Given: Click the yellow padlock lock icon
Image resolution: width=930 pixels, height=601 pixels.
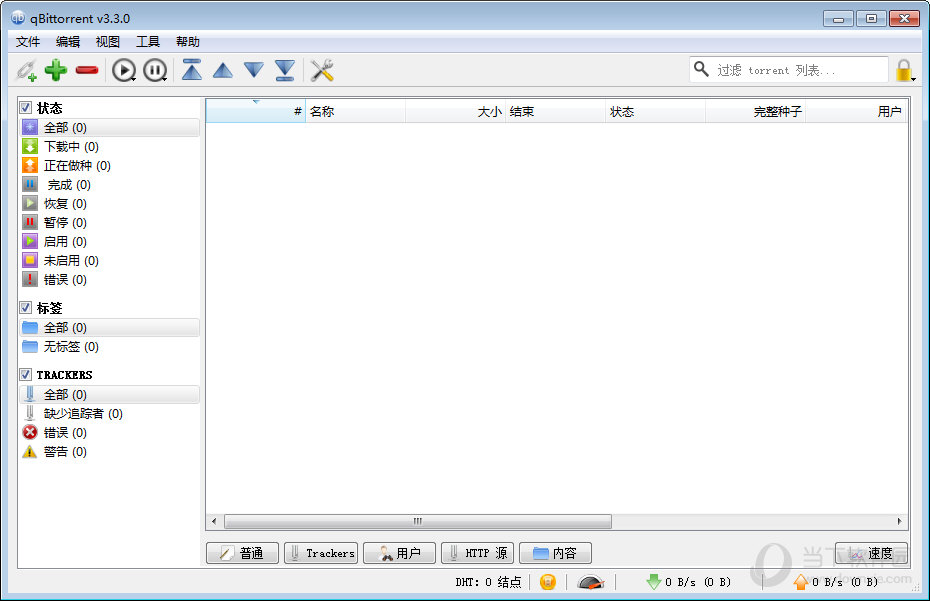Looking at the screenshot, I should (x=904, y=70).
